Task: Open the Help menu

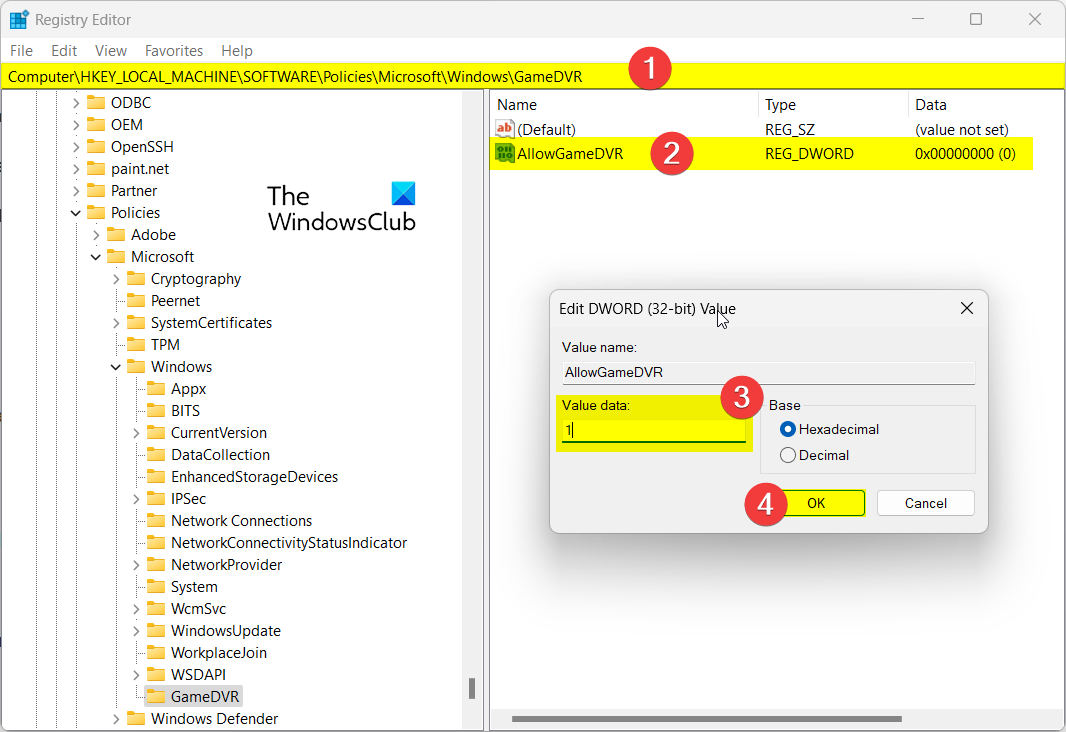Action: point(237,51)
